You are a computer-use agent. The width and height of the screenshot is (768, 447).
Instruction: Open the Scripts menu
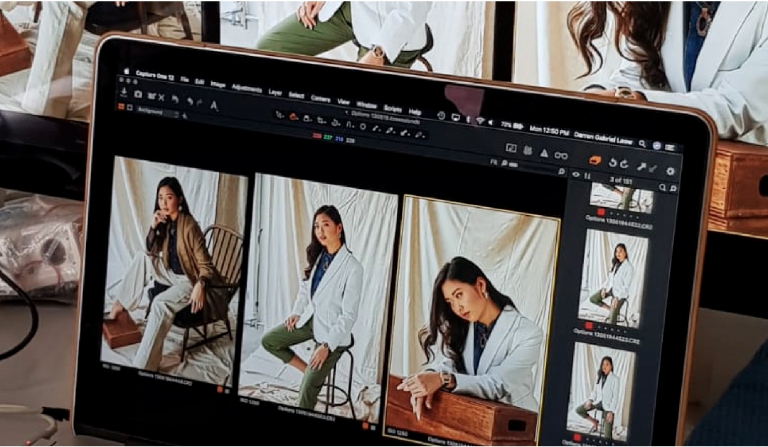click(x=392, y=109)
